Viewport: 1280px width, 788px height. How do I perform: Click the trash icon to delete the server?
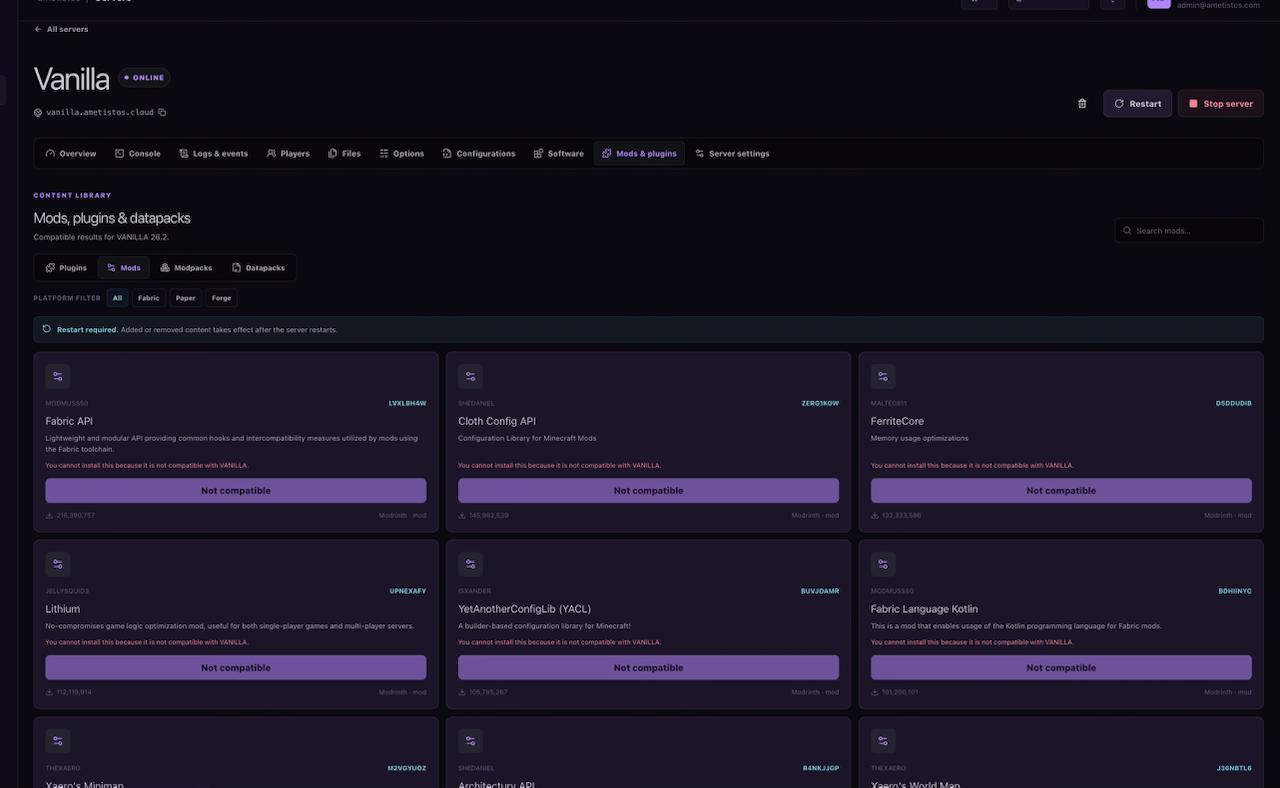click(x=1082, y=103)
